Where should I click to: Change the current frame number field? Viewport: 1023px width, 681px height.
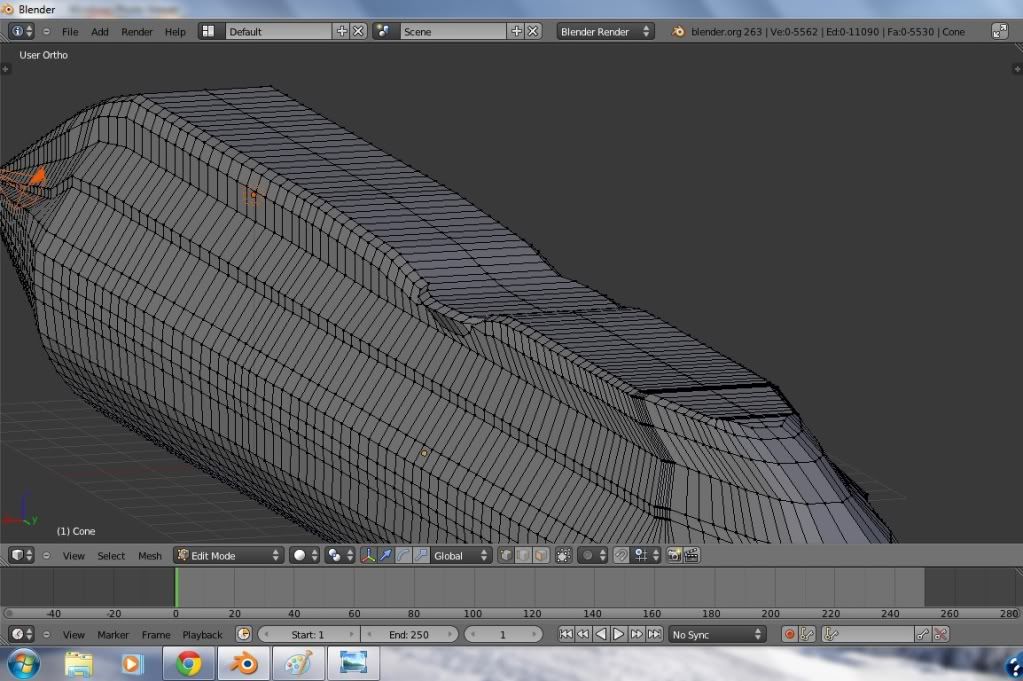502,634
